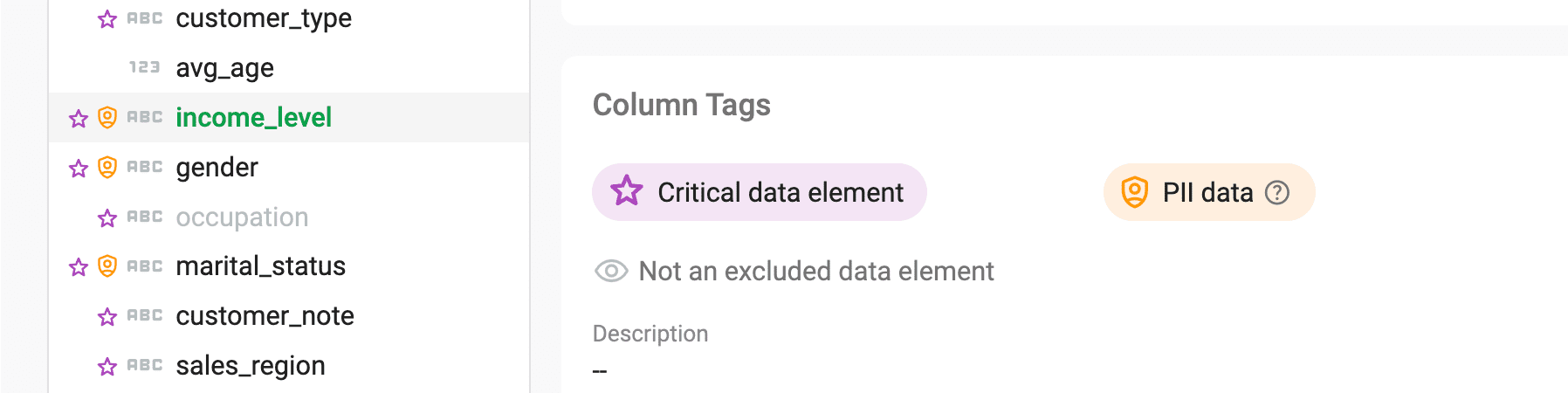This screenshot has height=393, width=1568.
Task: Toggle the Critical data element tag
Action: pyautogui.click(x=759, y=192)
